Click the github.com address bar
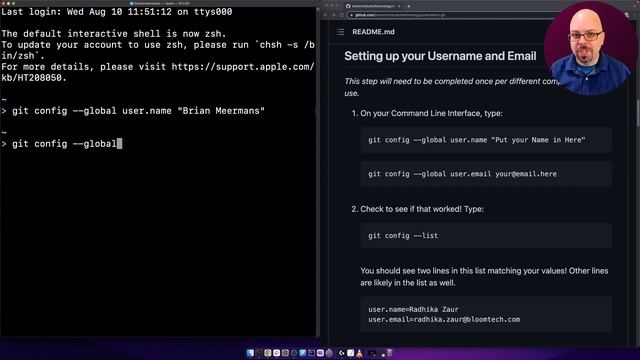The width and height of the screenshot is (640, 360). click(449, 15)
